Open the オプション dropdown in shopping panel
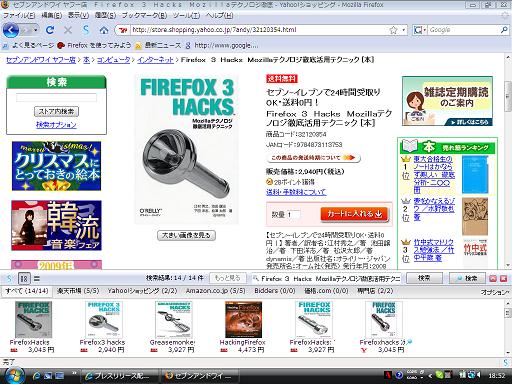This screenshot has height=384, width=512. pyautogui.click(x=495, y=292)
